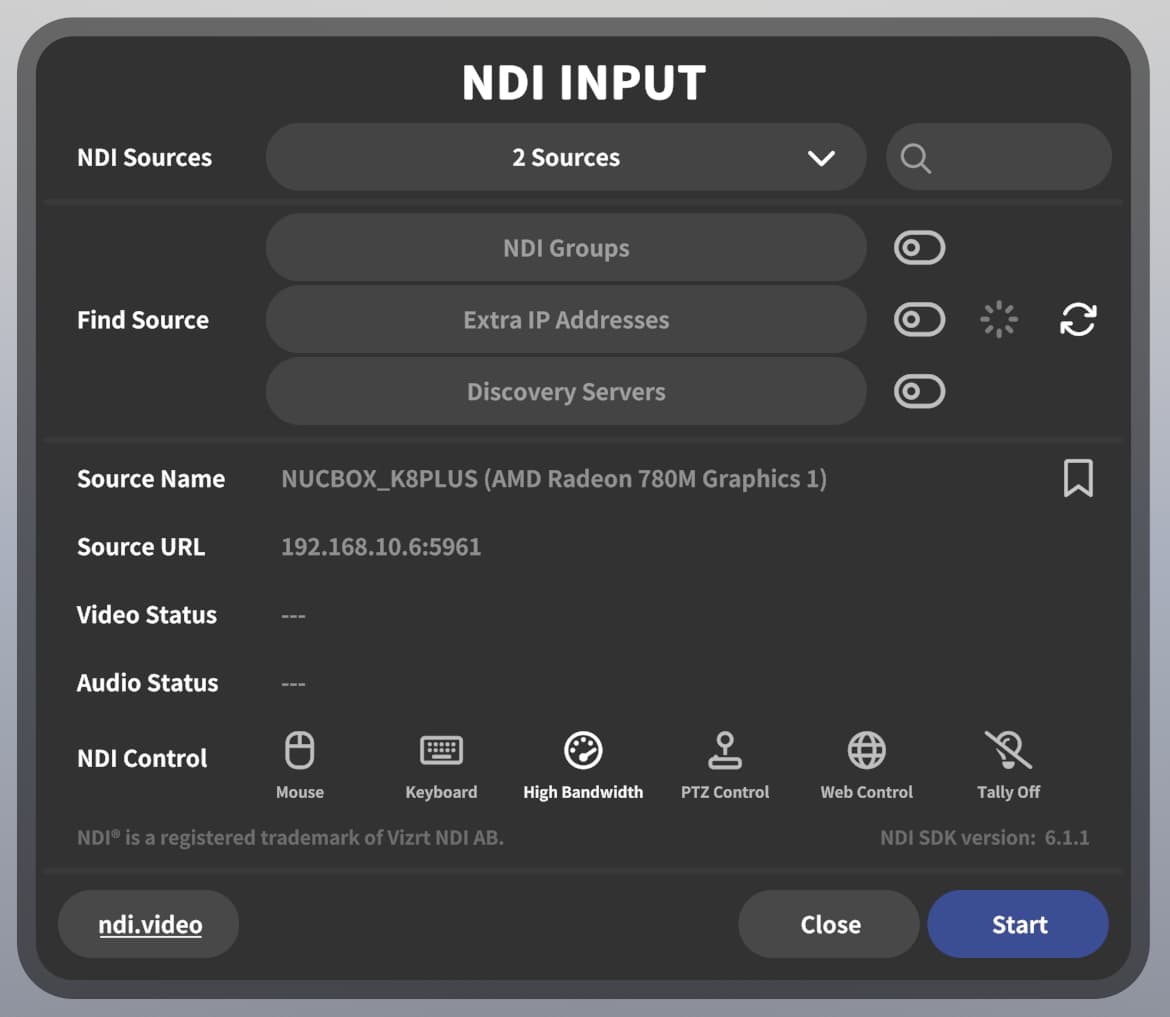Open PTZ Control joystick icon
Image resolution: width=1170 pixels, height=1017 pixels.
tap(725, 750)
